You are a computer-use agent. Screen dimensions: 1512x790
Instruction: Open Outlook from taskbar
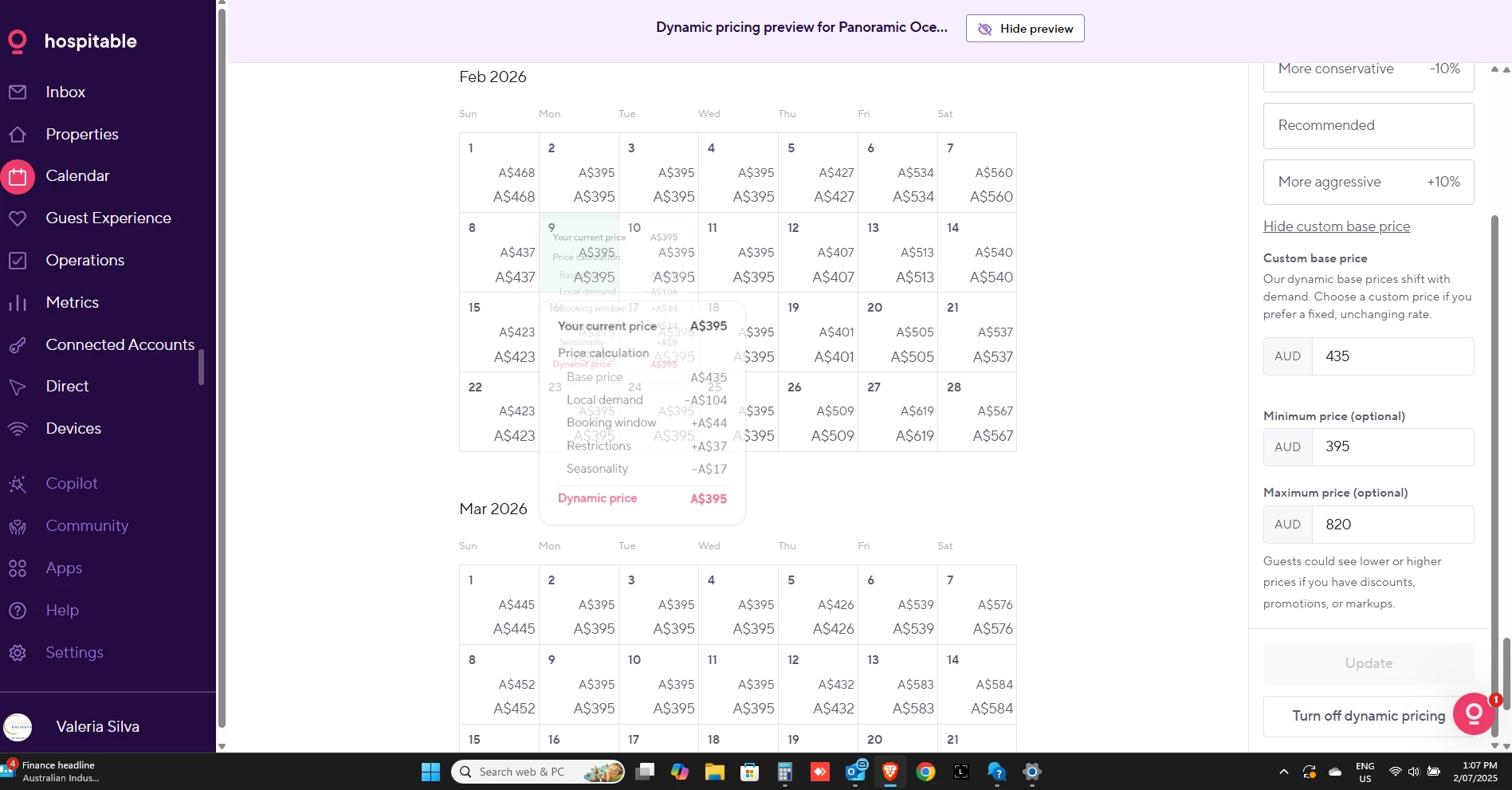pyautogui.click(x=856, y=772)
